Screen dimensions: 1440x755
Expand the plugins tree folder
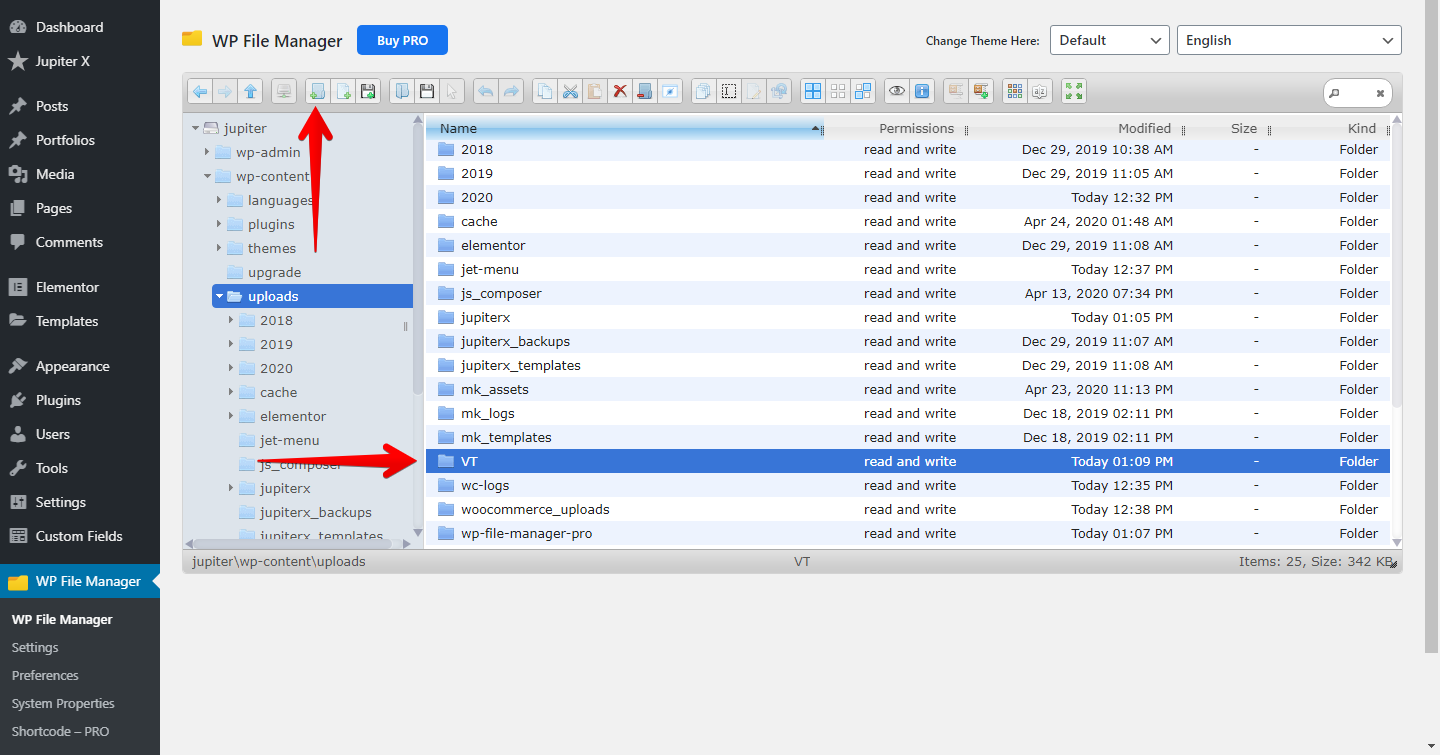(219, 224)
